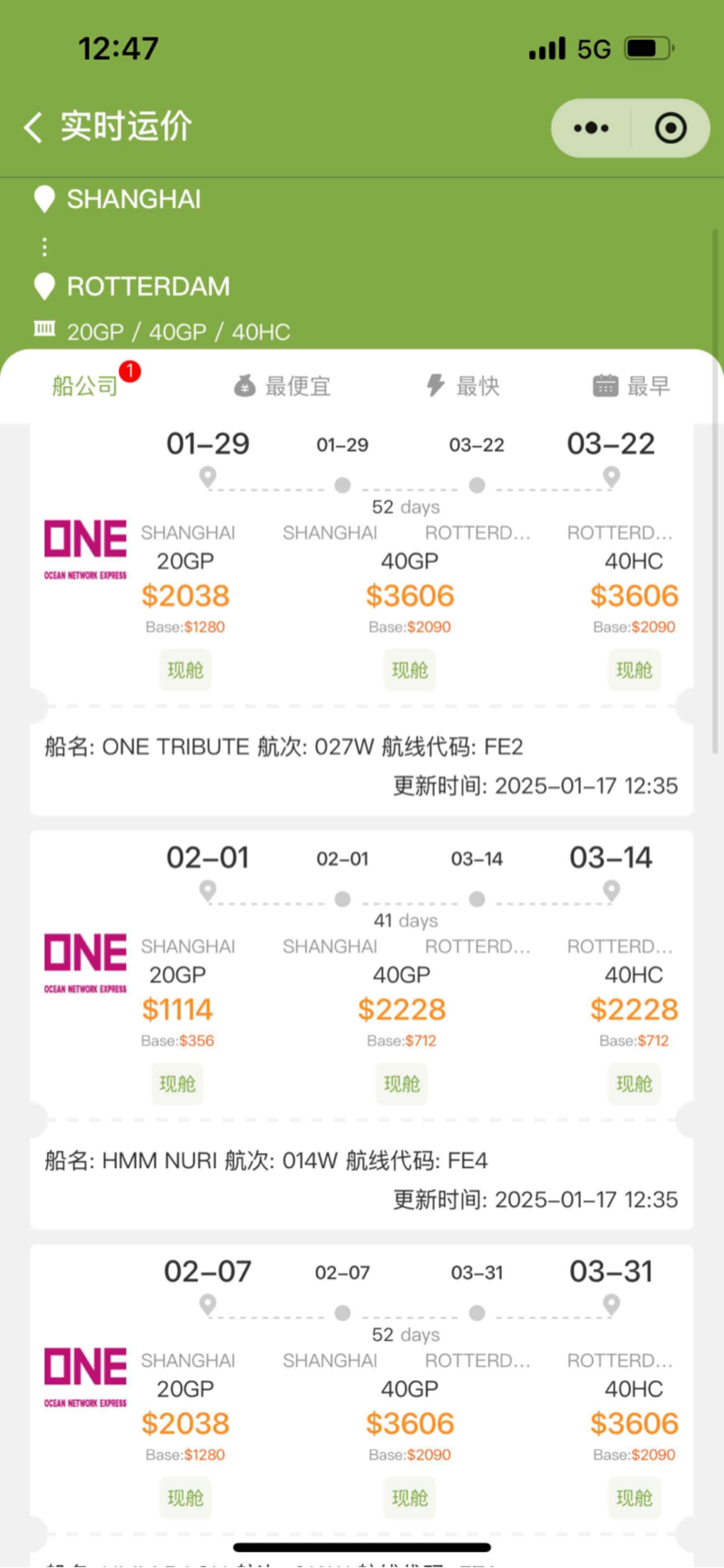Switch to the 最快 sorting tab
This screenshot has height=1568, width=724.
click(478, 386)
